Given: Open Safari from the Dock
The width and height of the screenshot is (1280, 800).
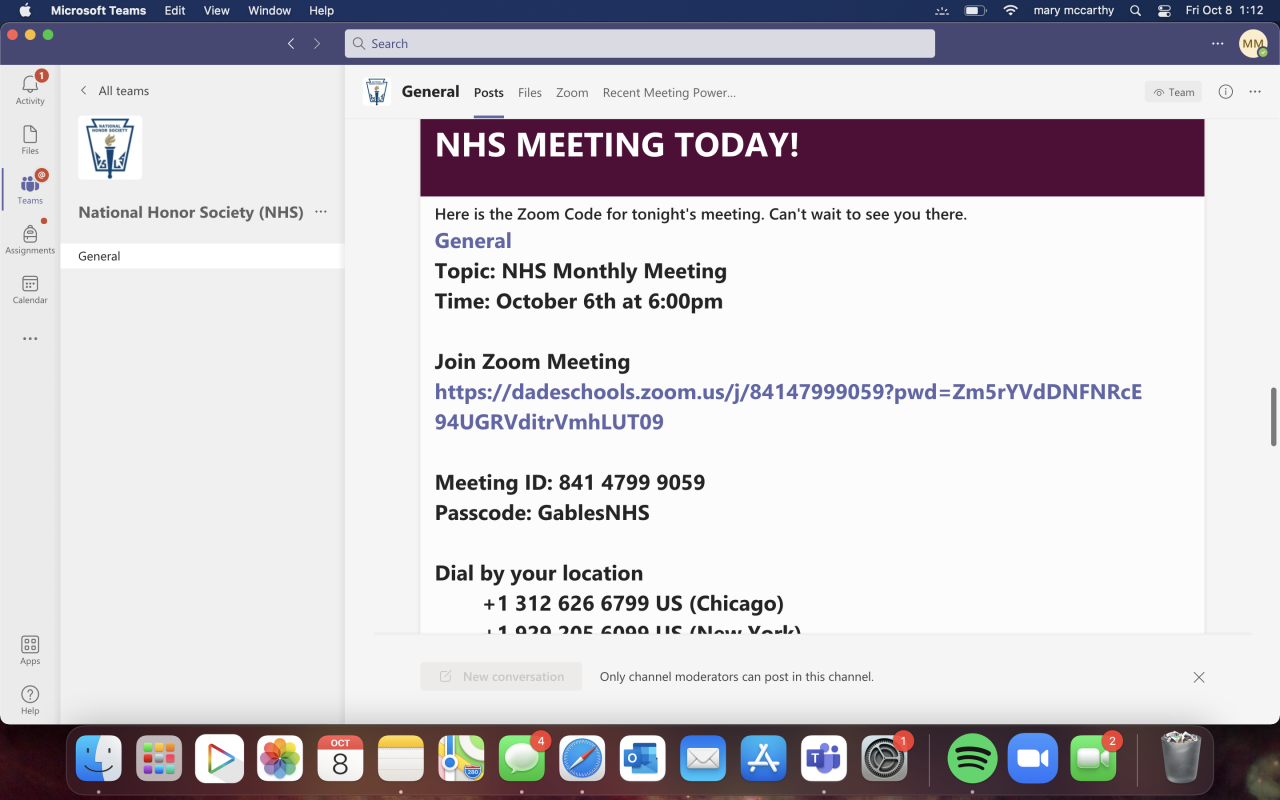Looking at the screenshot, I should click(582, 759).
